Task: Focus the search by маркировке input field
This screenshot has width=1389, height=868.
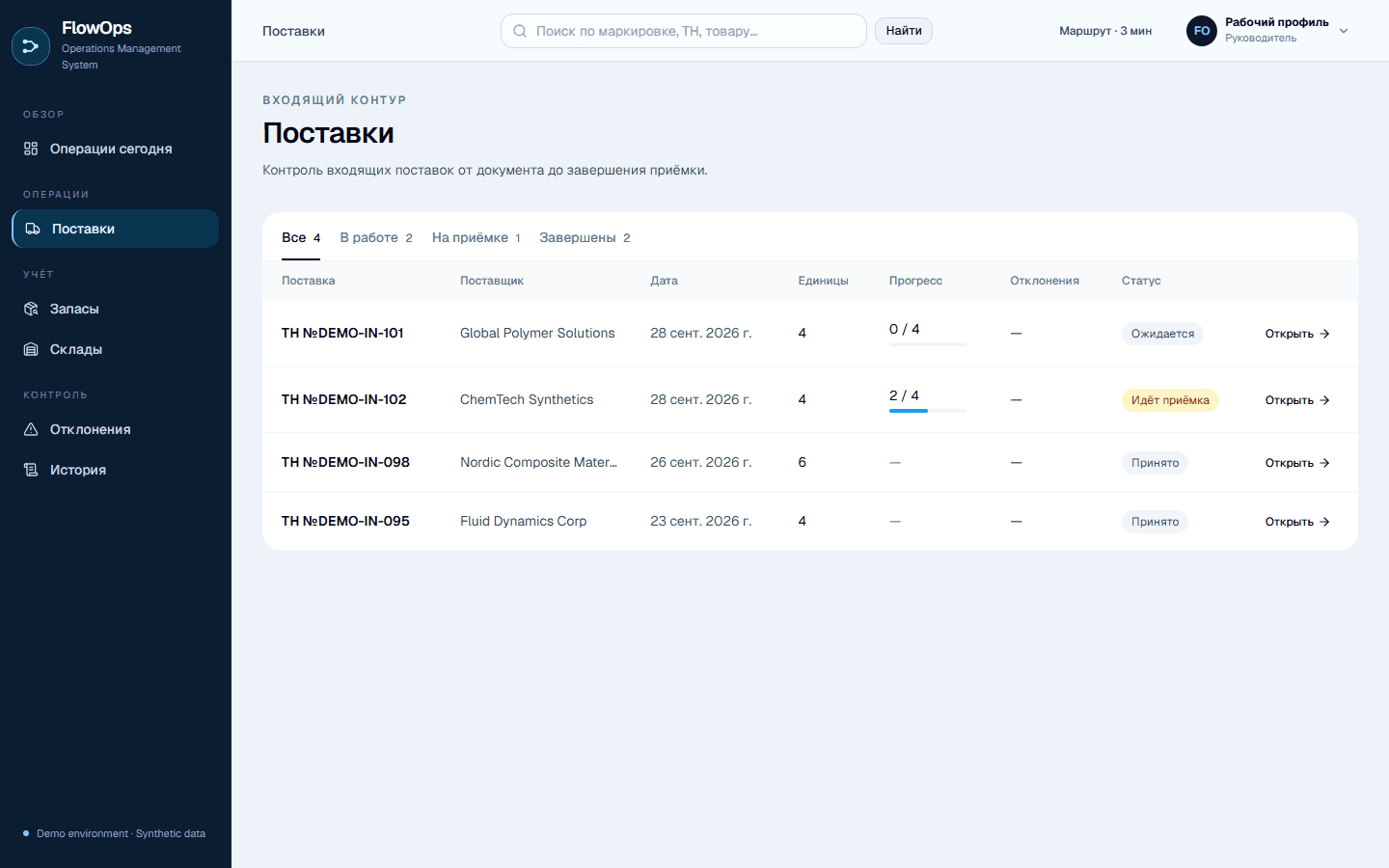Action: click(684, 31)
